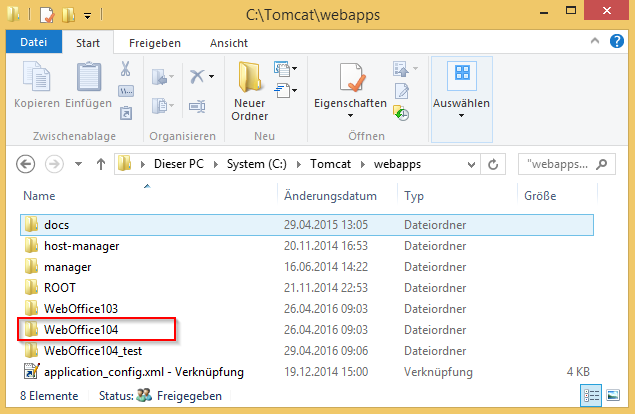Image resolution: width=635 pixels, height=414 pixels.
Task: Click the Kopieren (copy) icon
Action: click(x=36, y=76)
